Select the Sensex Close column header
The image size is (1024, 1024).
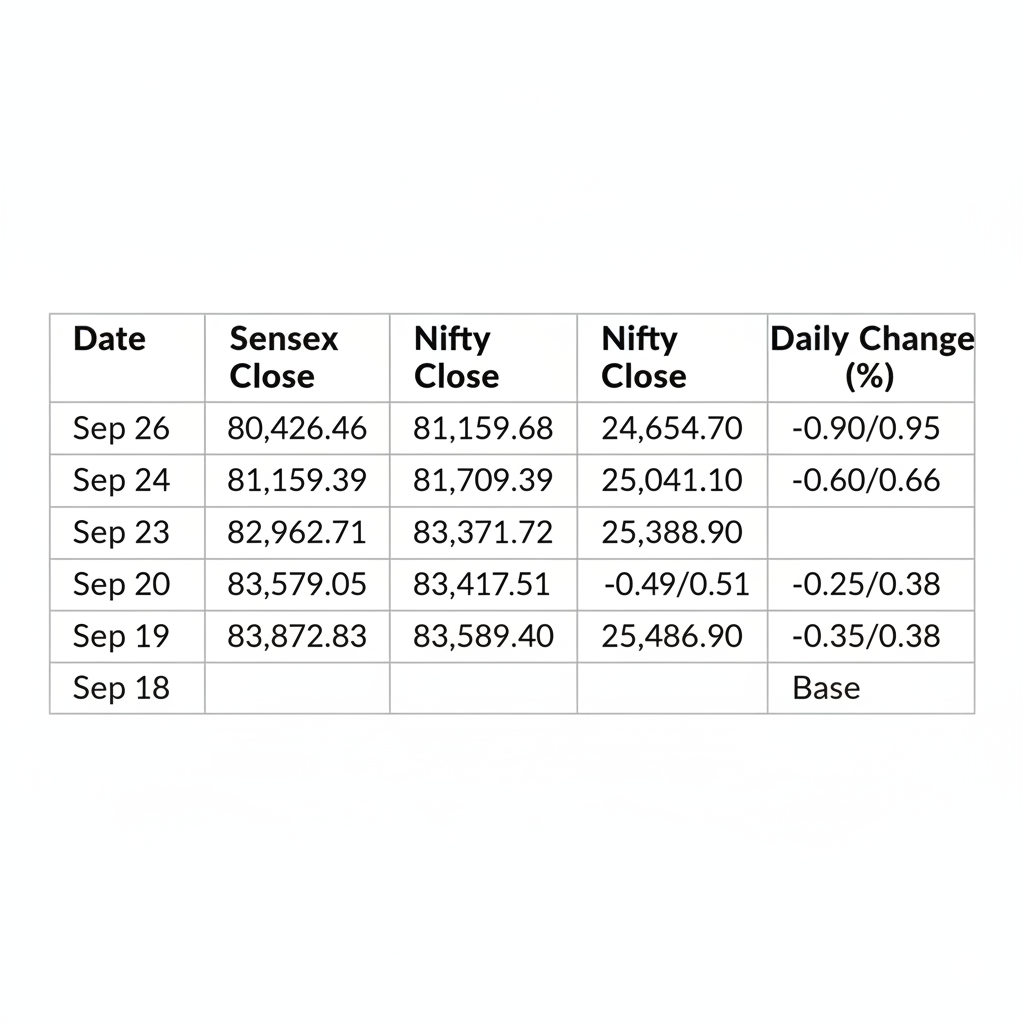click(x=284, y=357)
